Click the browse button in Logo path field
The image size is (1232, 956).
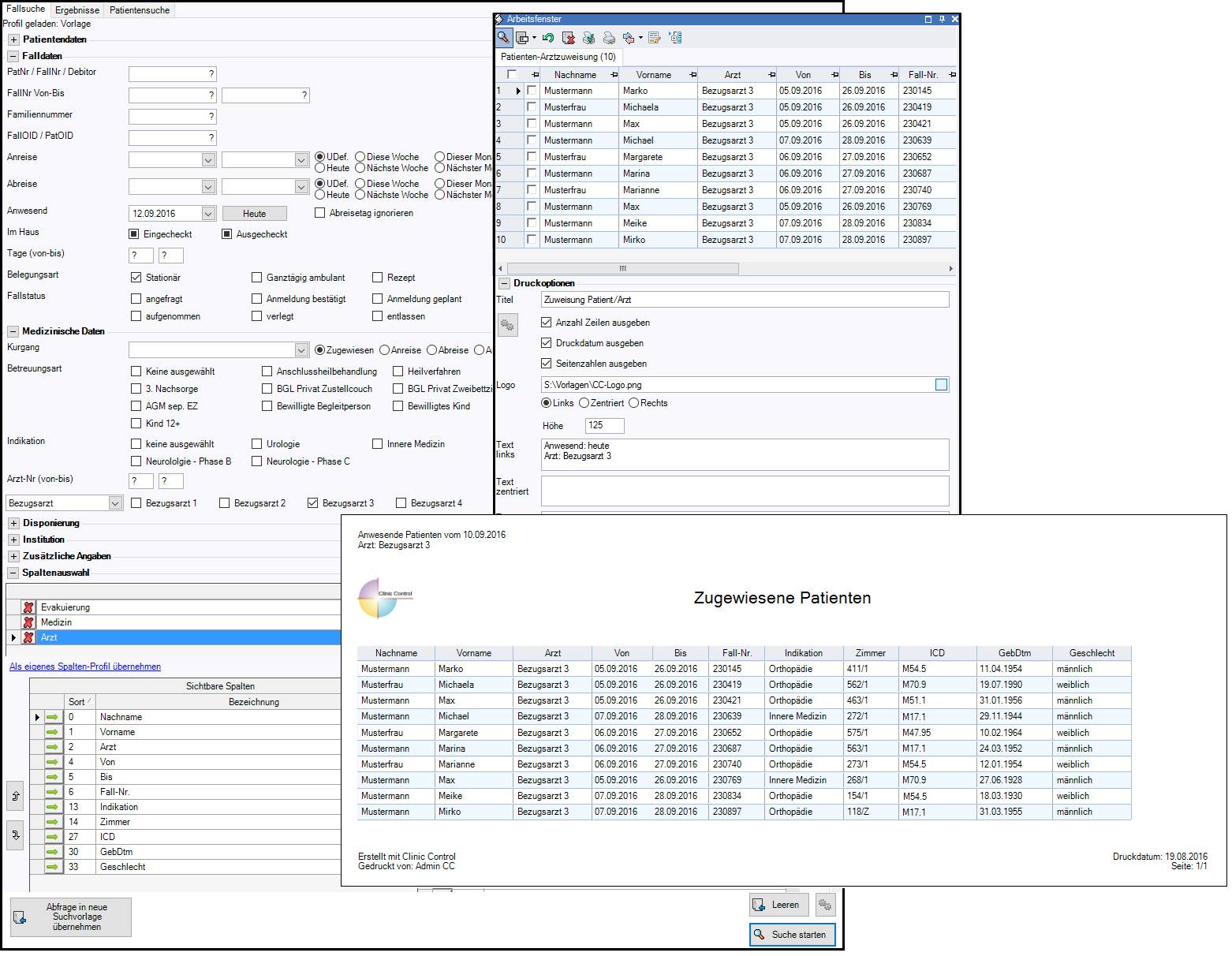(941, 385)
